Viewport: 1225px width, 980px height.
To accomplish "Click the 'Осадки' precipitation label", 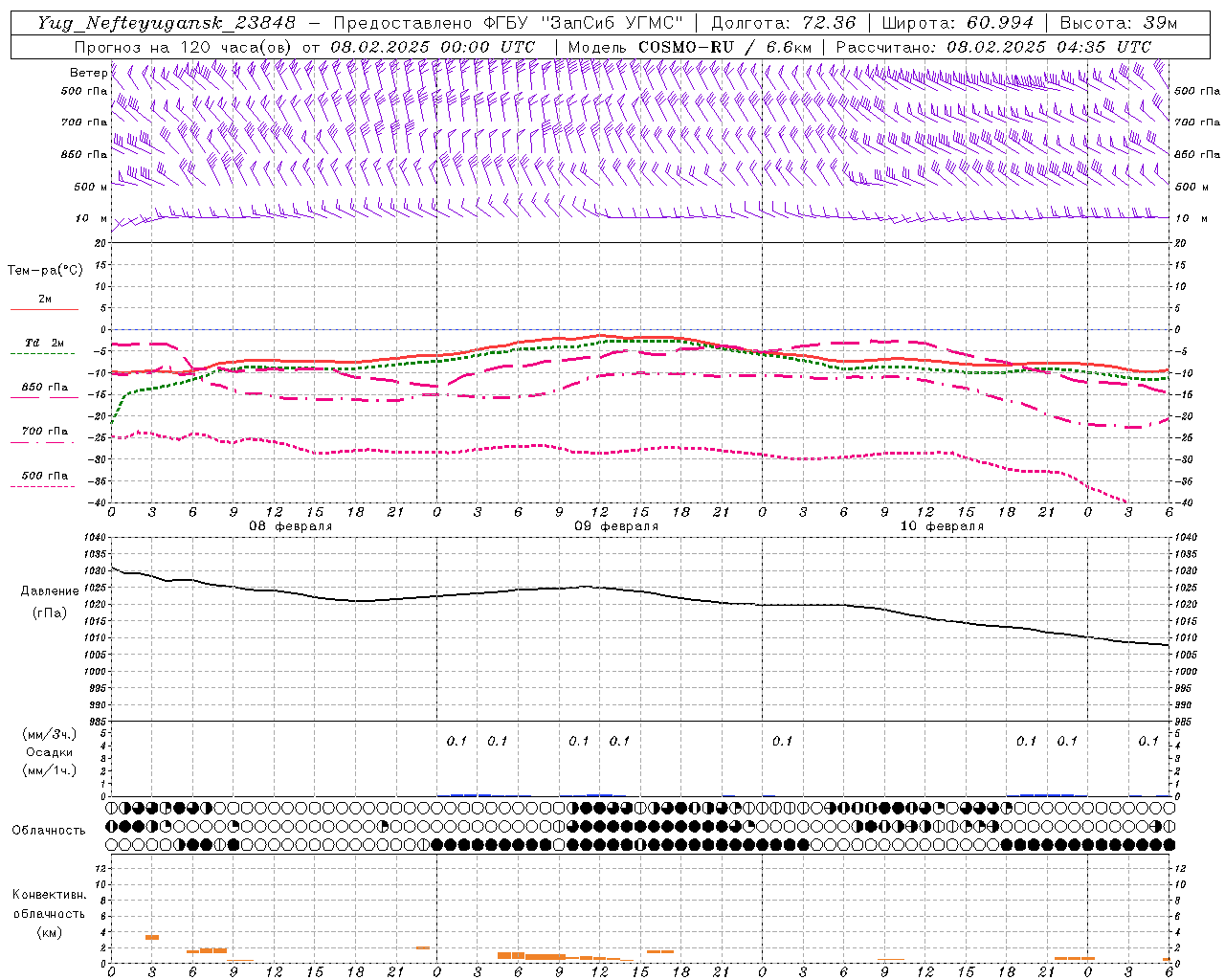I will [49, 752].
